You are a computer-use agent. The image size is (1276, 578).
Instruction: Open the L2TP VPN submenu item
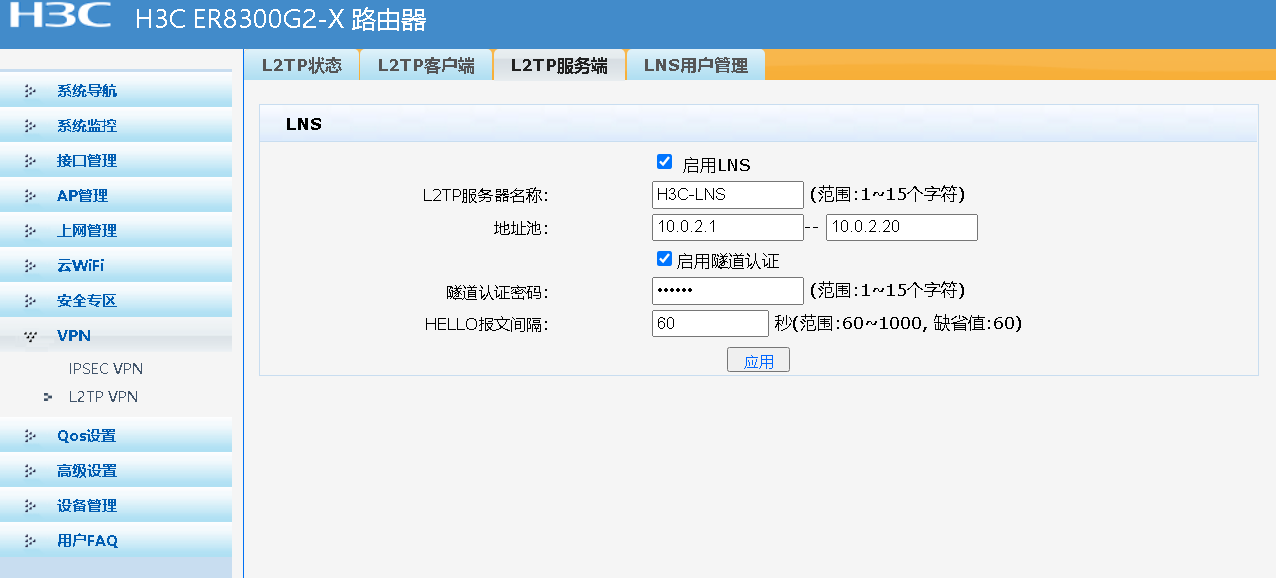click(104, 397)
